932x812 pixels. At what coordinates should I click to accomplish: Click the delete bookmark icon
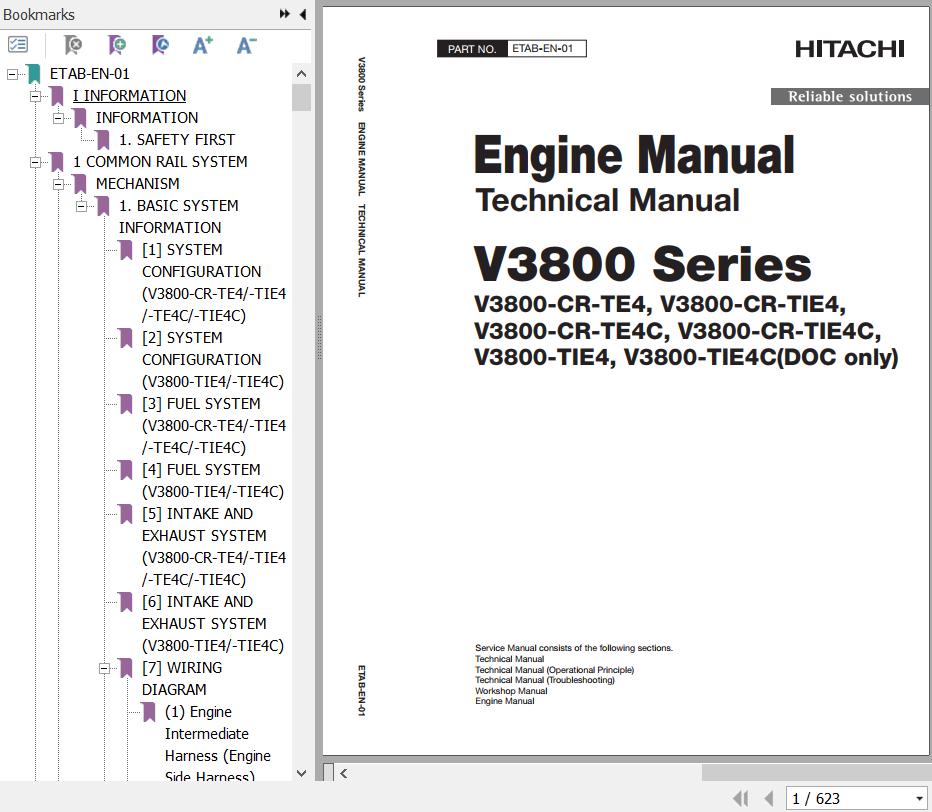coord(73,45)
